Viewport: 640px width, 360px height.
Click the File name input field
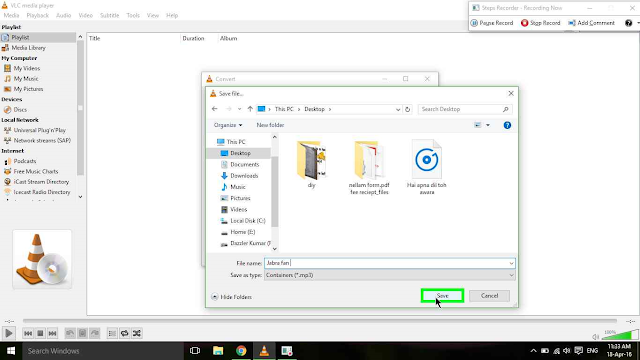coord(386,263)
